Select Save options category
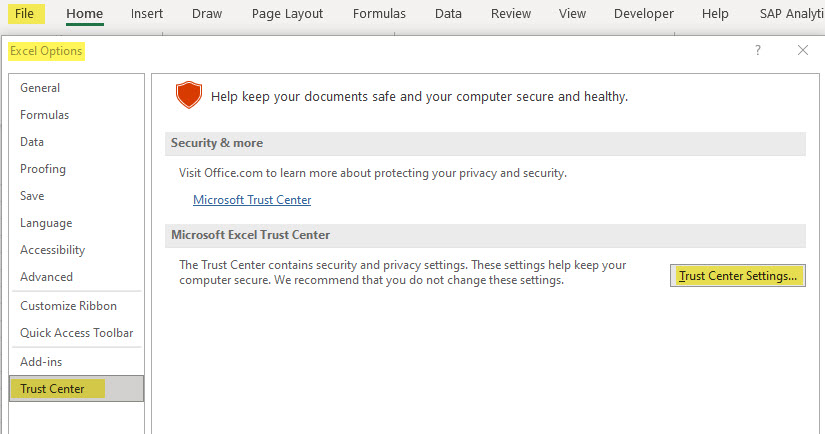The image size is (825, 434). 77,196
